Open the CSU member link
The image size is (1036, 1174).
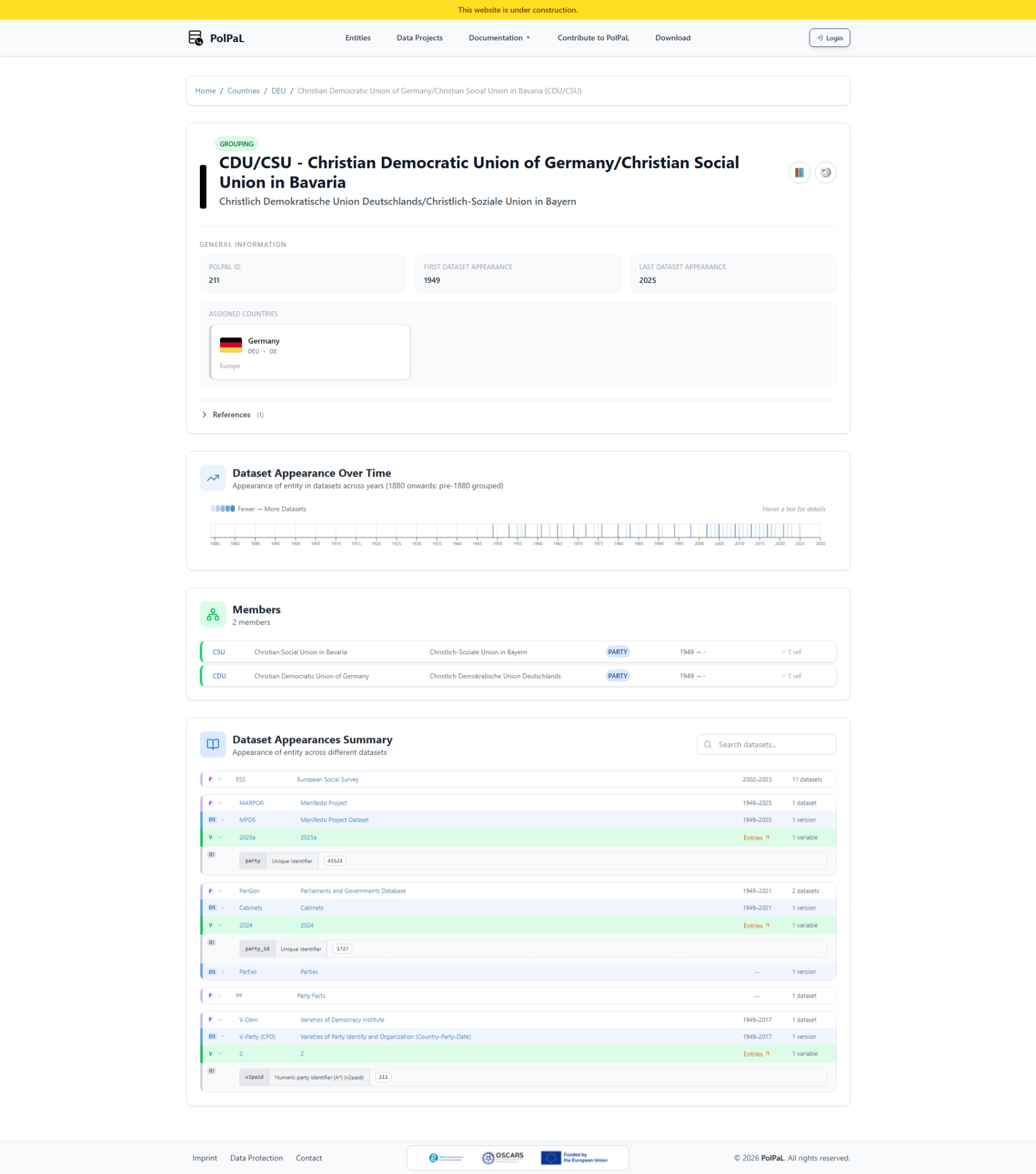219,652
